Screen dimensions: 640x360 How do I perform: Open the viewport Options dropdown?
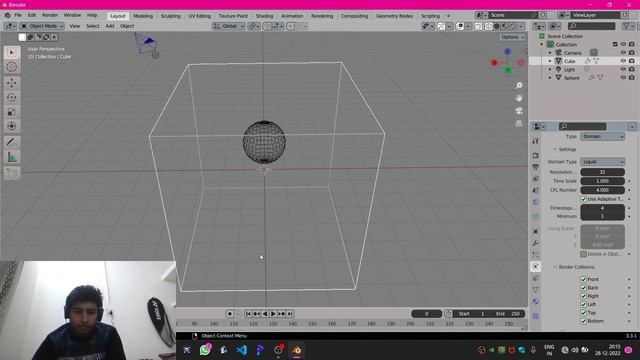click(x=512, y=37)
